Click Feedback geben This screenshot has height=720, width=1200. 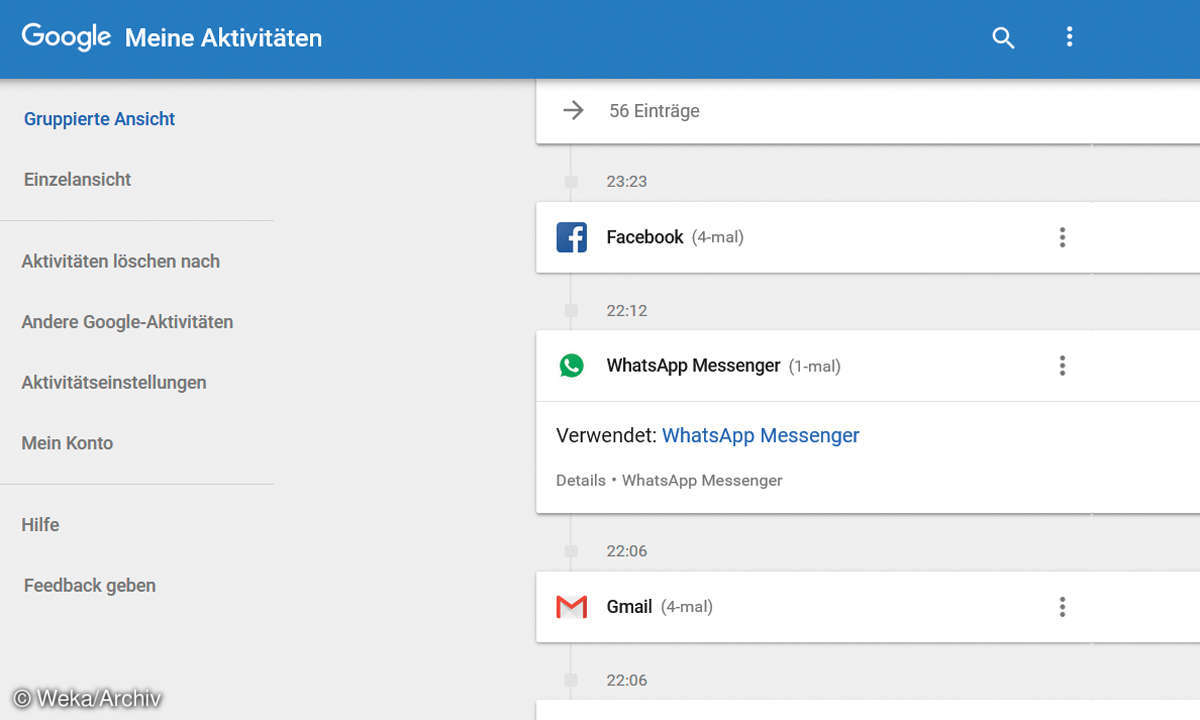point(90,586)
